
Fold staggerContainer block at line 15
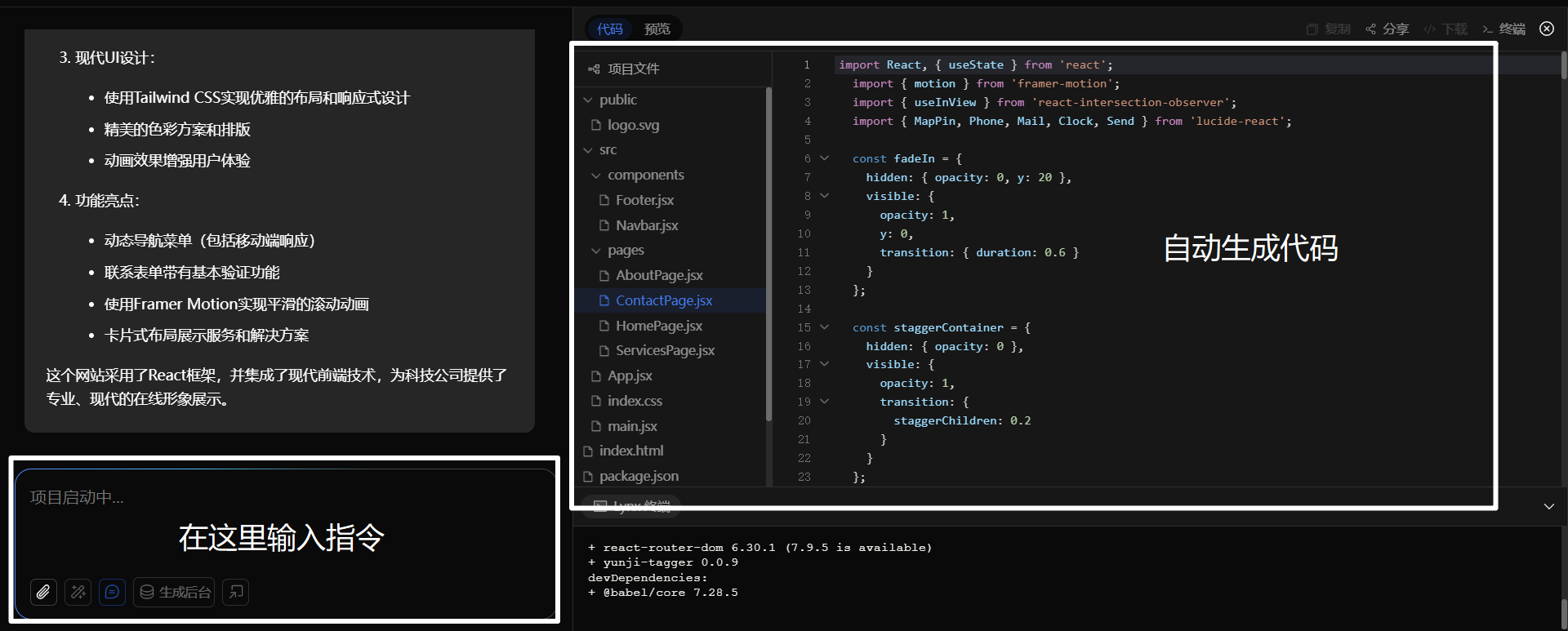pos(824,327)
